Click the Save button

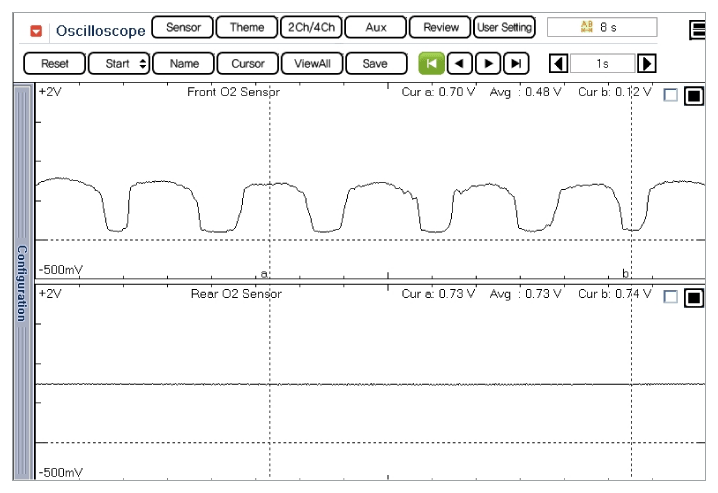(375, 63)
